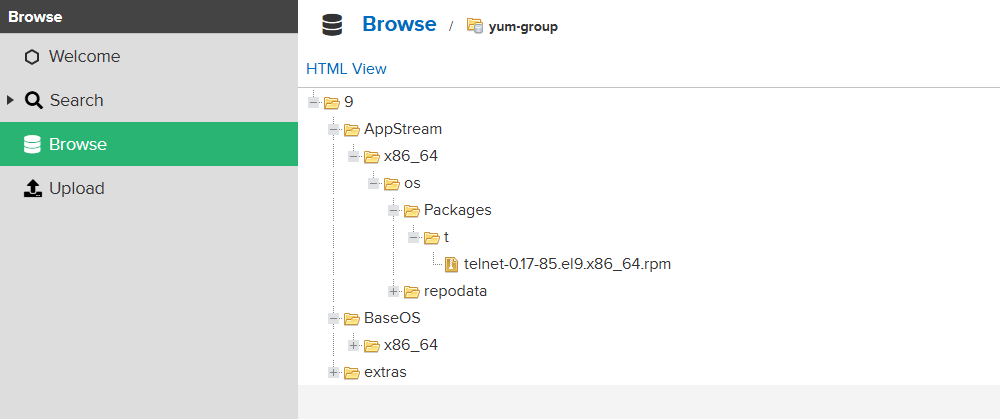
Task: Click the large database icon in header
Action: coord(332,26)
